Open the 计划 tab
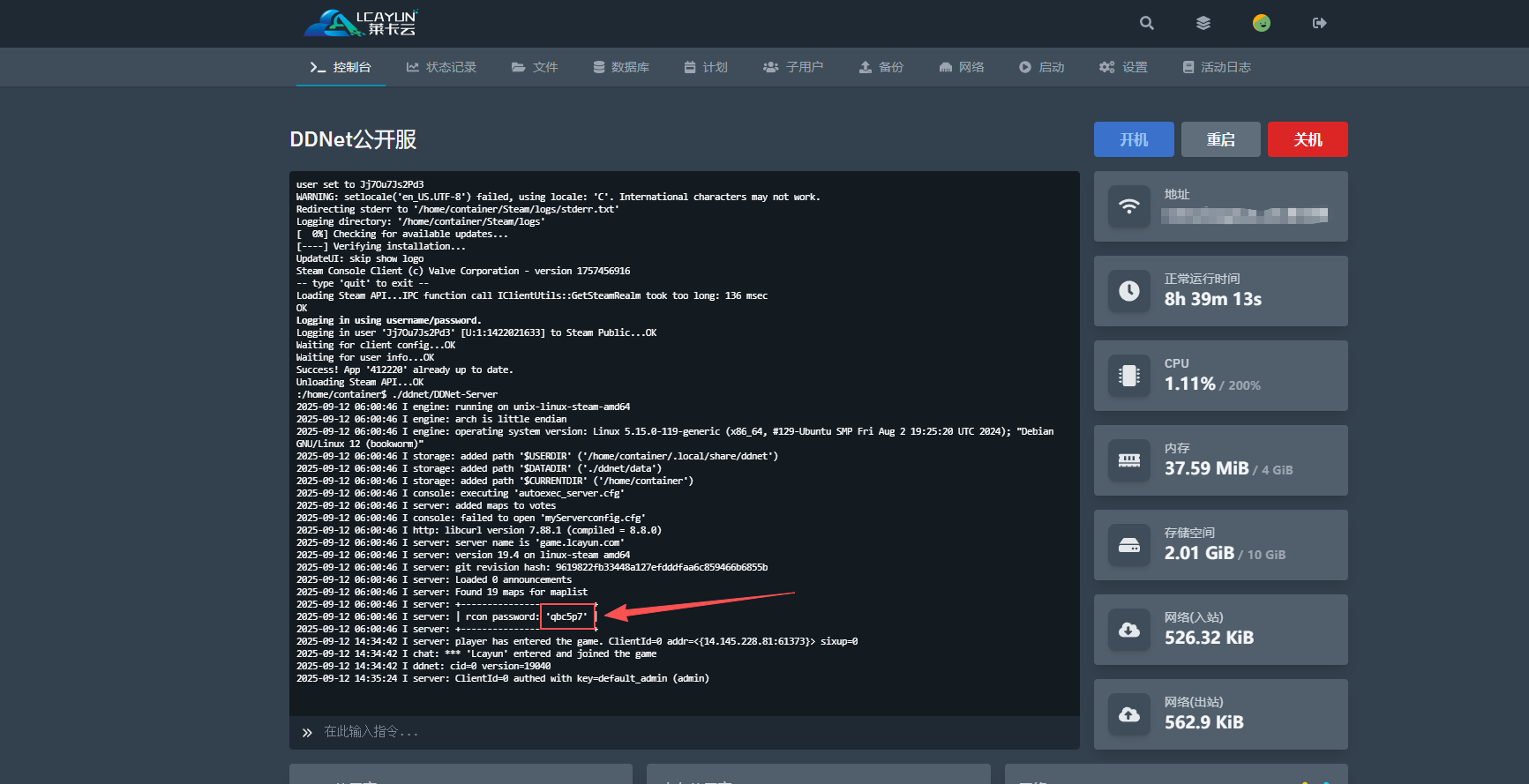 tap(706, 67)
